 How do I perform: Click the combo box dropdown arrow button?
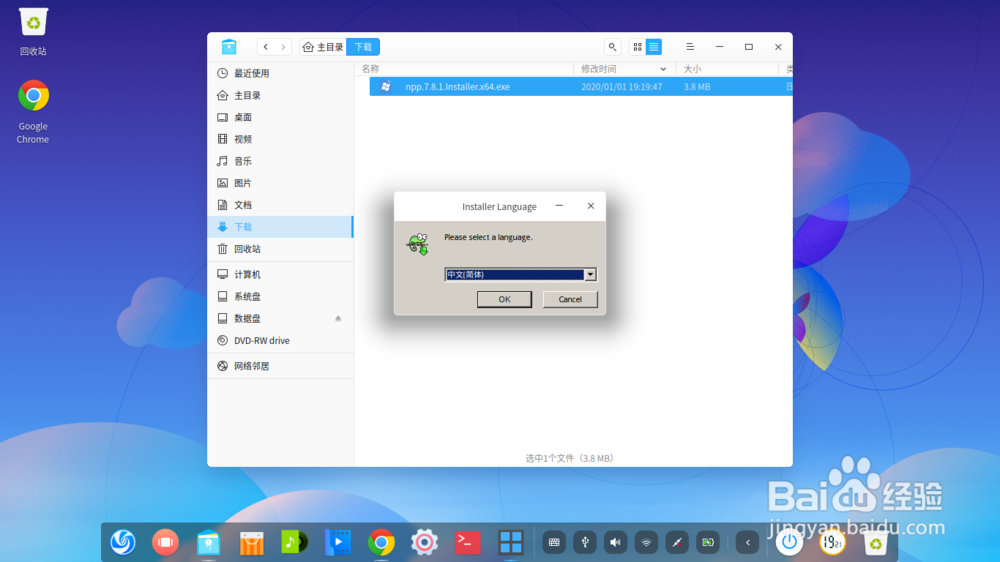pyautogui.click(x=591, y=274)
